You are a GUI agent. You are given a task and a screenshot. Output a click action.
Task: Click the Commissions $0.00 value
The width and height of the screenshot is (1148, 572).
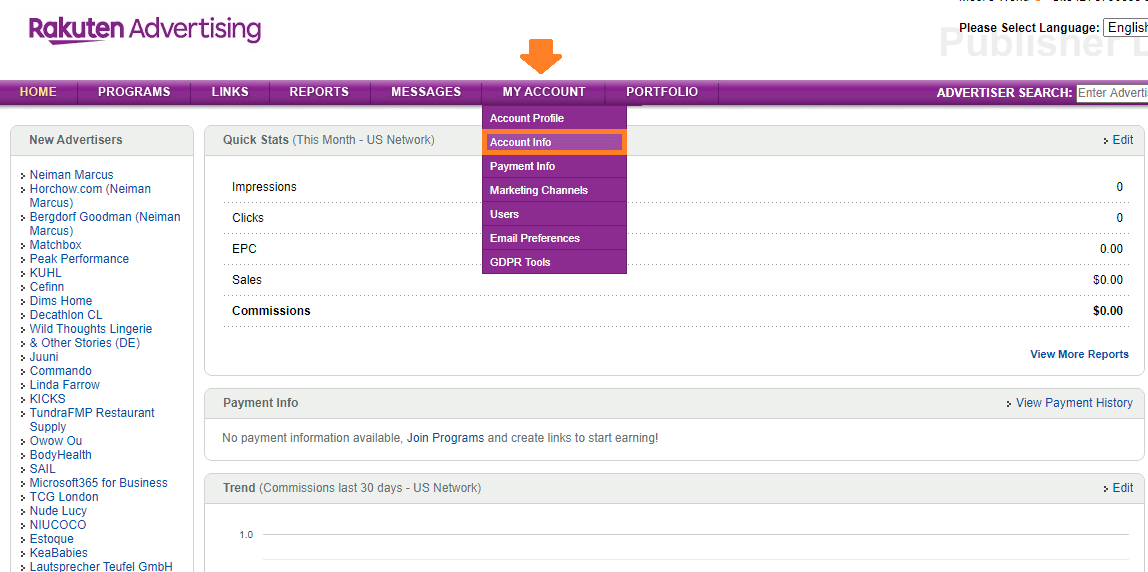(x=1108, y=311)
